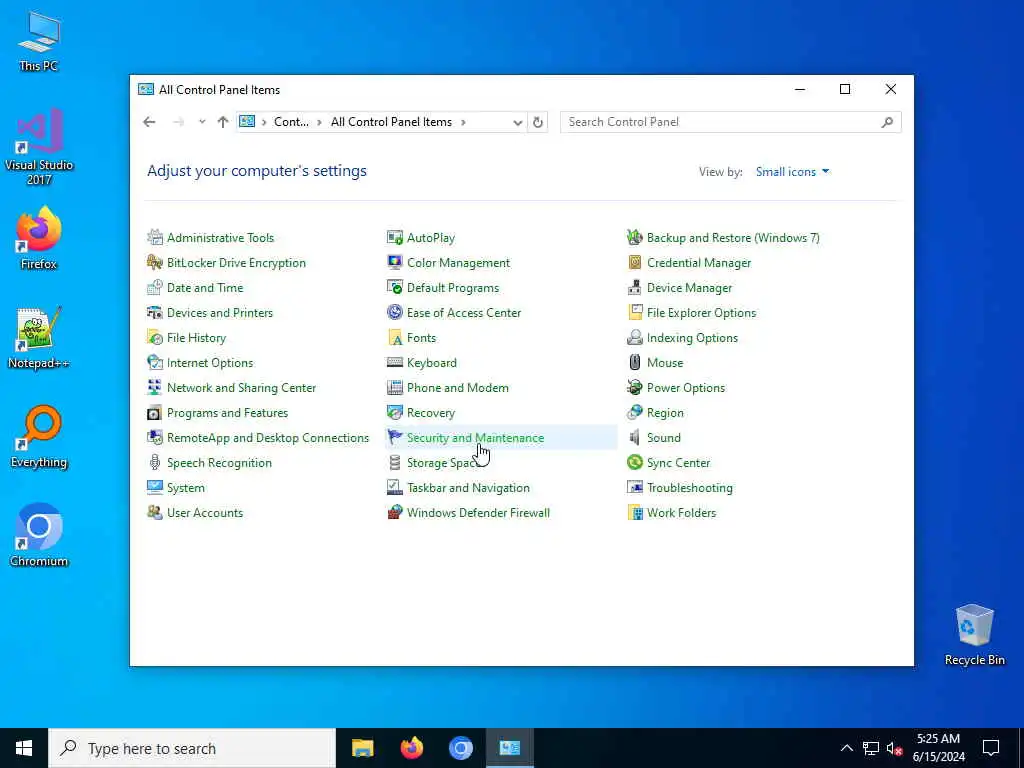
Task: Click the Internet Options icon
Action: 155,362
